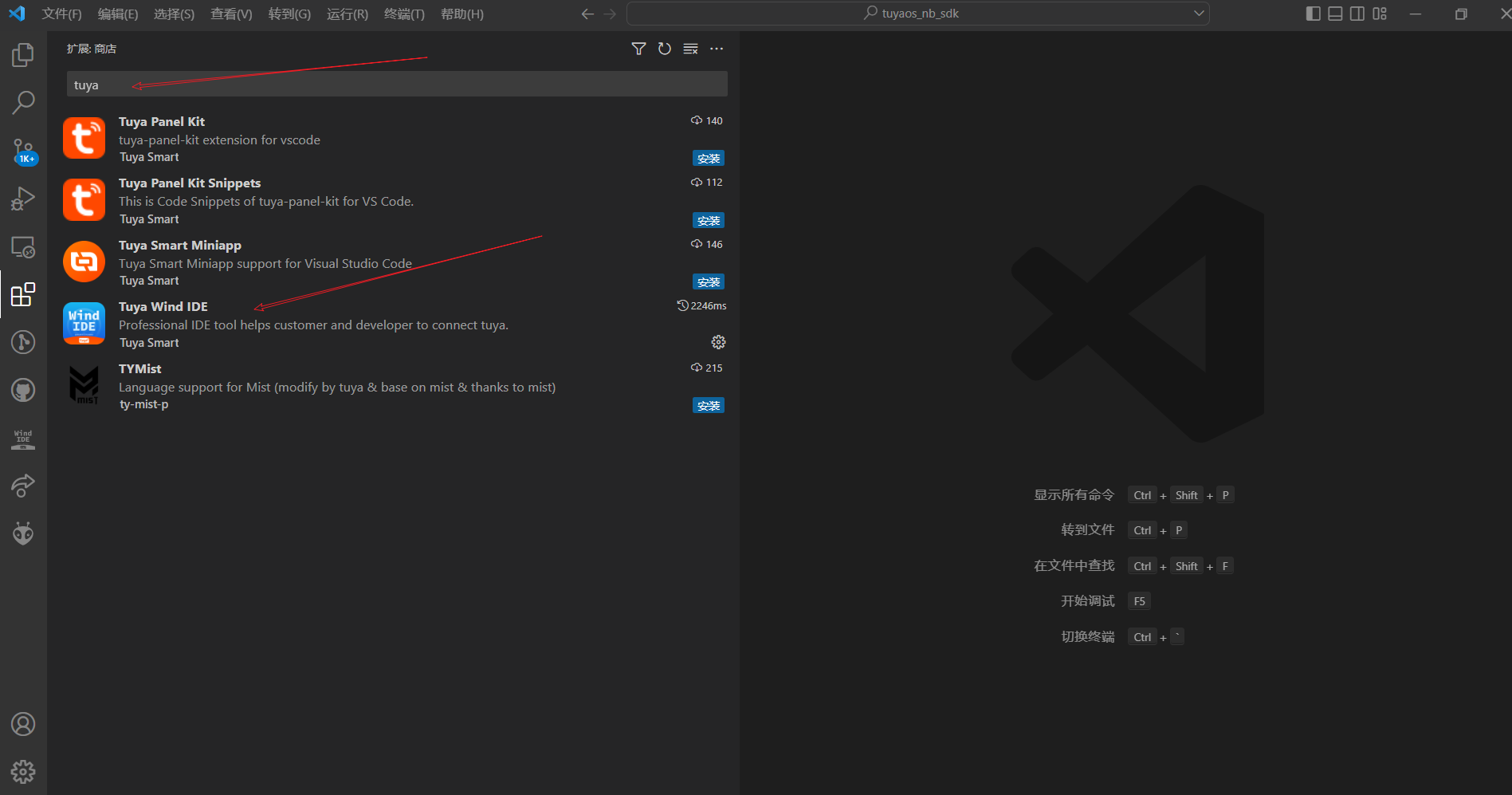Open the 运行(R) menu
This screenshot has width=1512, height=795.
(x=348, y=14)
